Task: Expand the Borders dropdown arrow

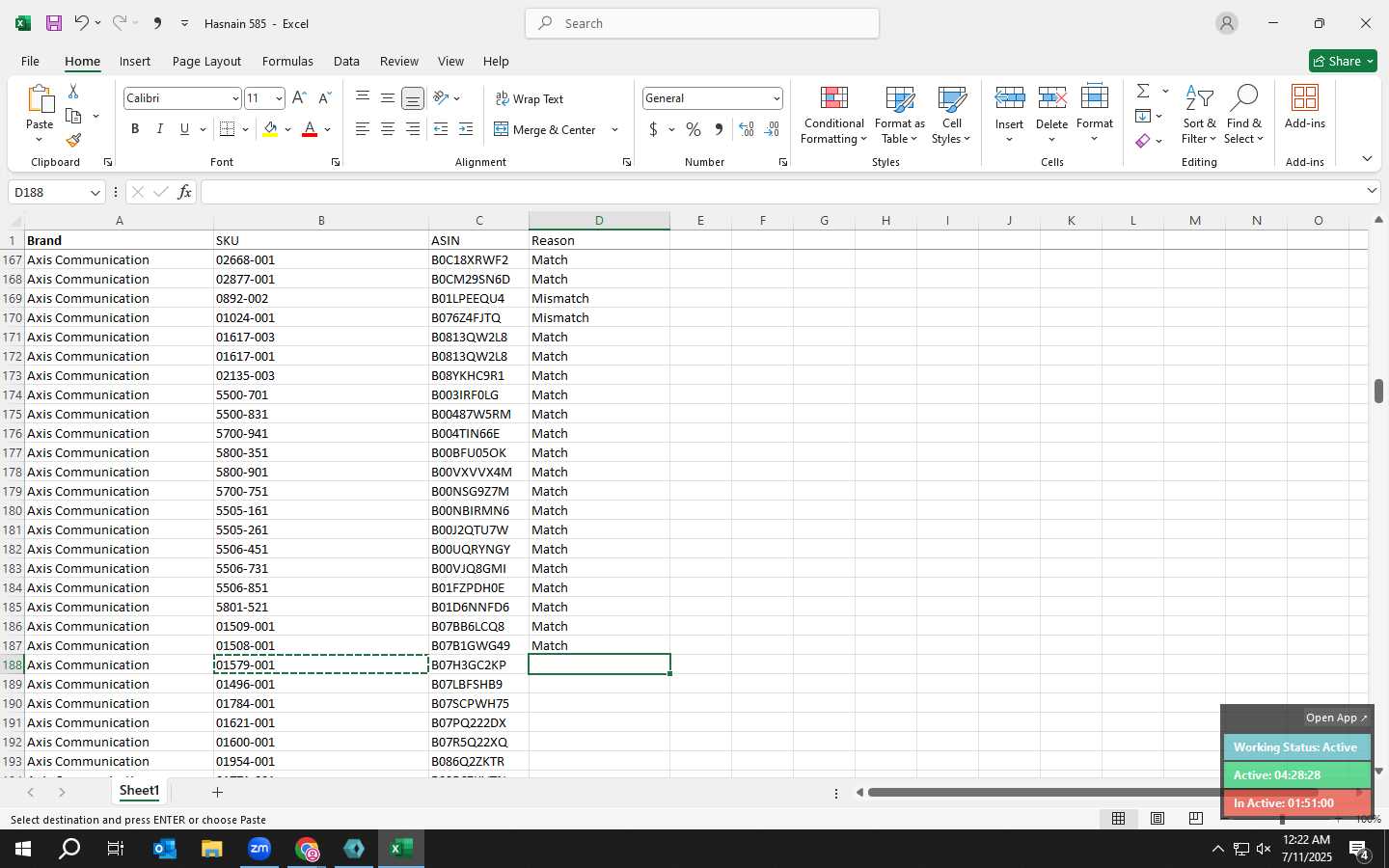Action: [246, 129]
